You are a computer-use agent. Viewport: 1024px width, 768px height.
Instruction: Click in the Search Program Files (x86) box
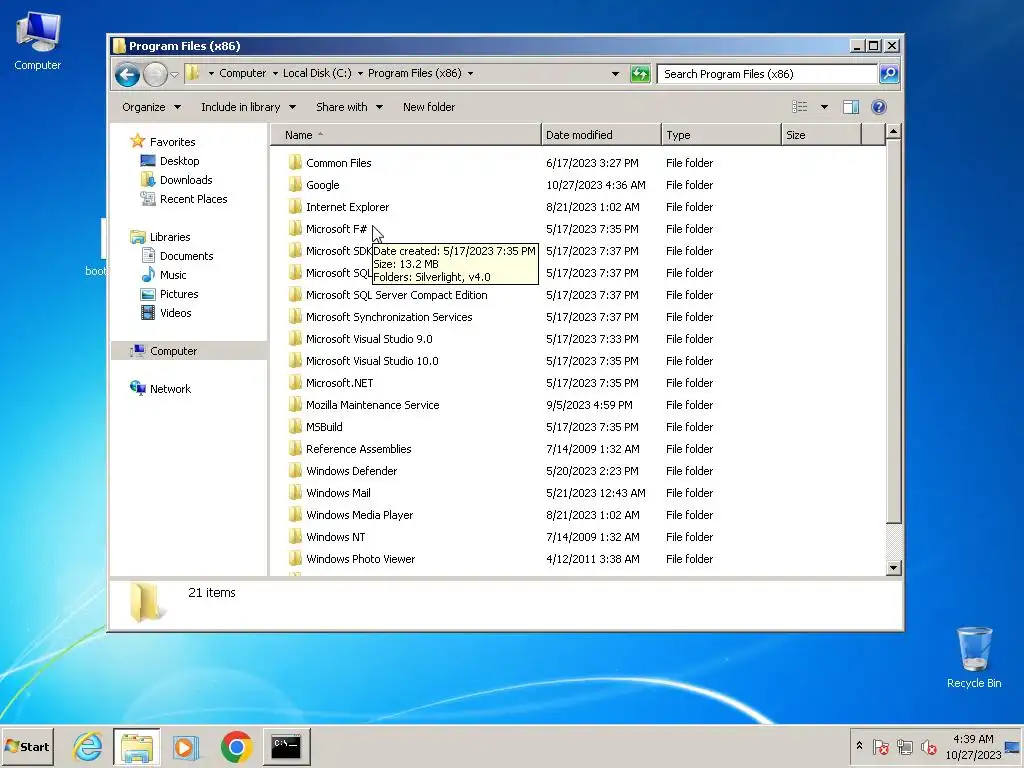pyautogui.click(x=767, y=74)
